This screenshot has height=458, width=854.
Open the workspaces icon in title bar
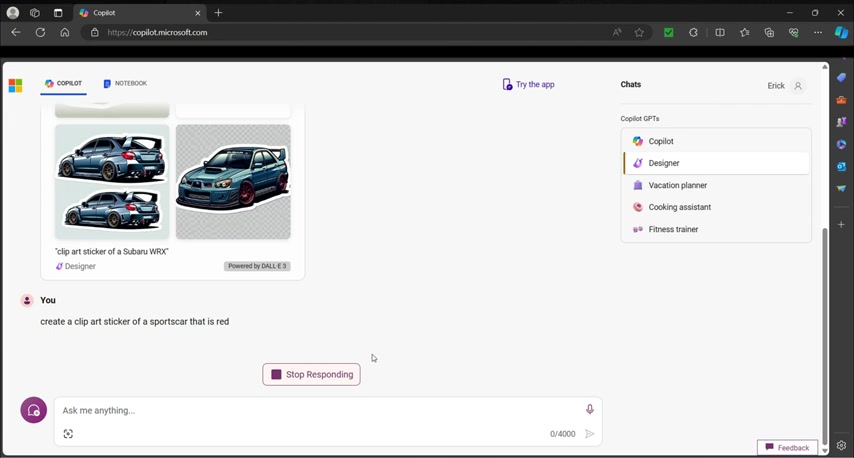[35, 13]
